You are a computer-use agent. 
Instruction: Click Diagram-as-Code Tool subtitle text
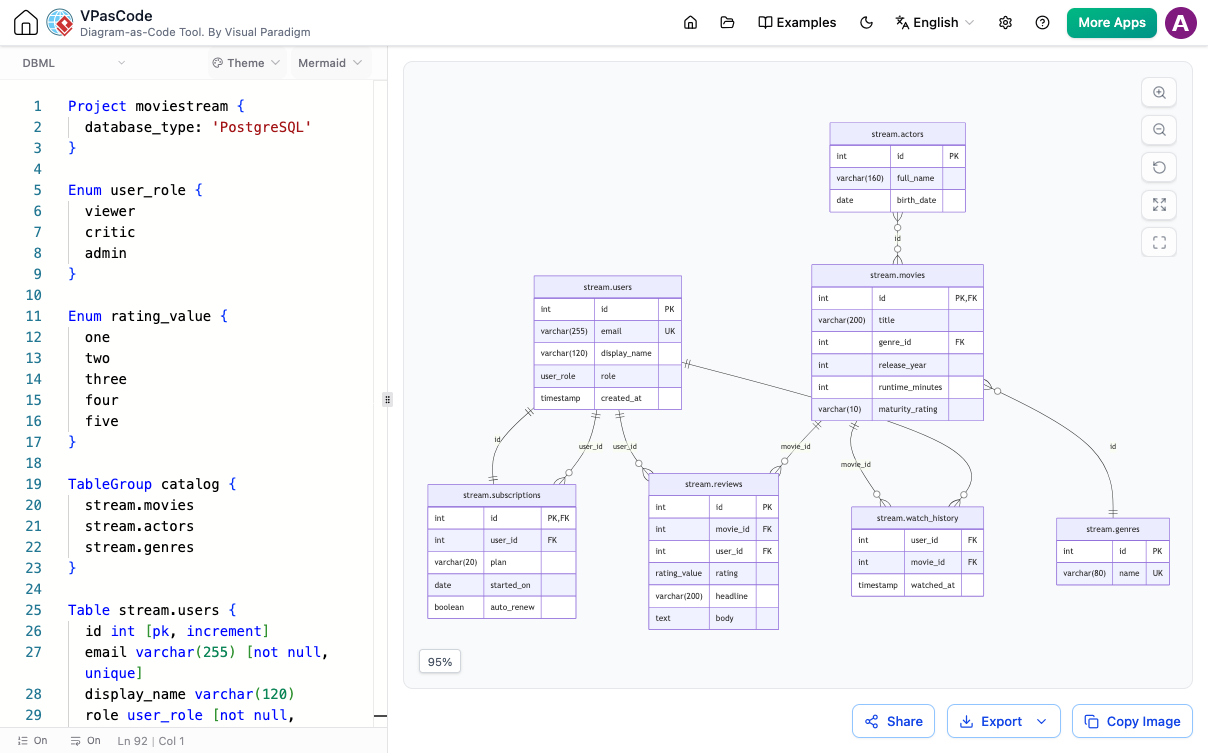coord(195,33)
